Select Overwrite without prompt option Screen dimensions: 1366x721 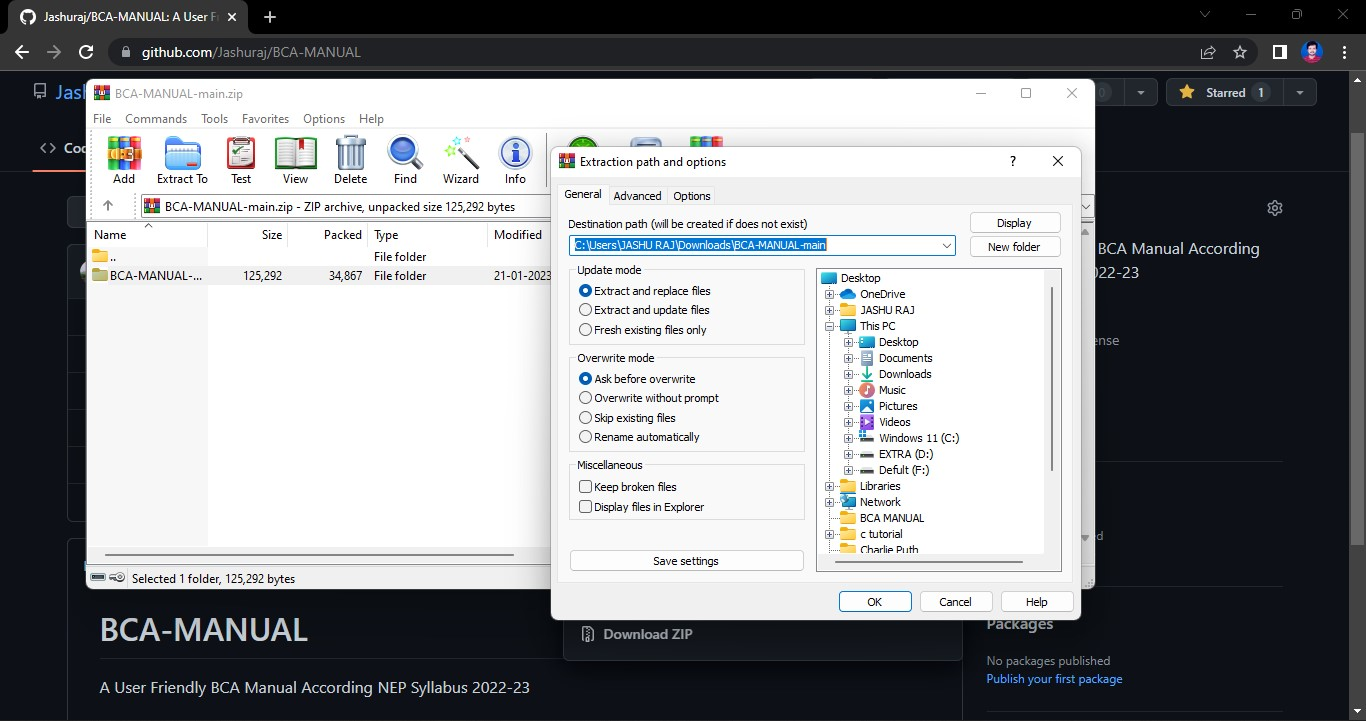pos(649,398)
